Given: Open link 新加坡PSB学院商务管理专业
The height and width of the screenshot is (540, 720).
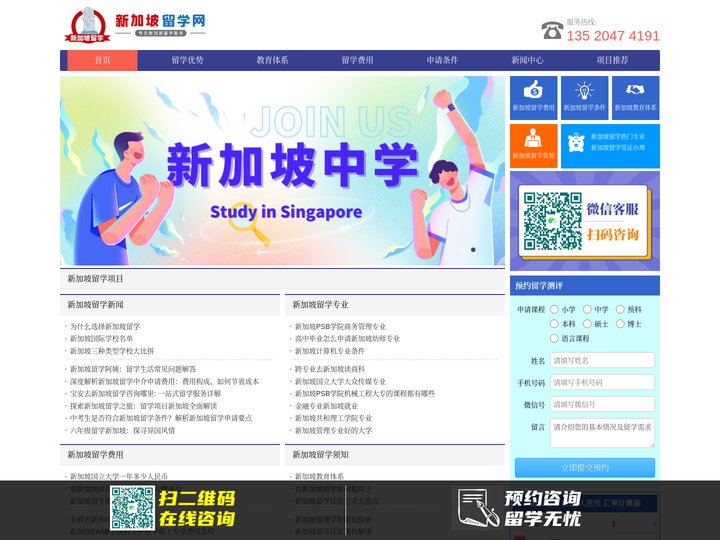Looking at the screenshot, I should tap(340, 326).
